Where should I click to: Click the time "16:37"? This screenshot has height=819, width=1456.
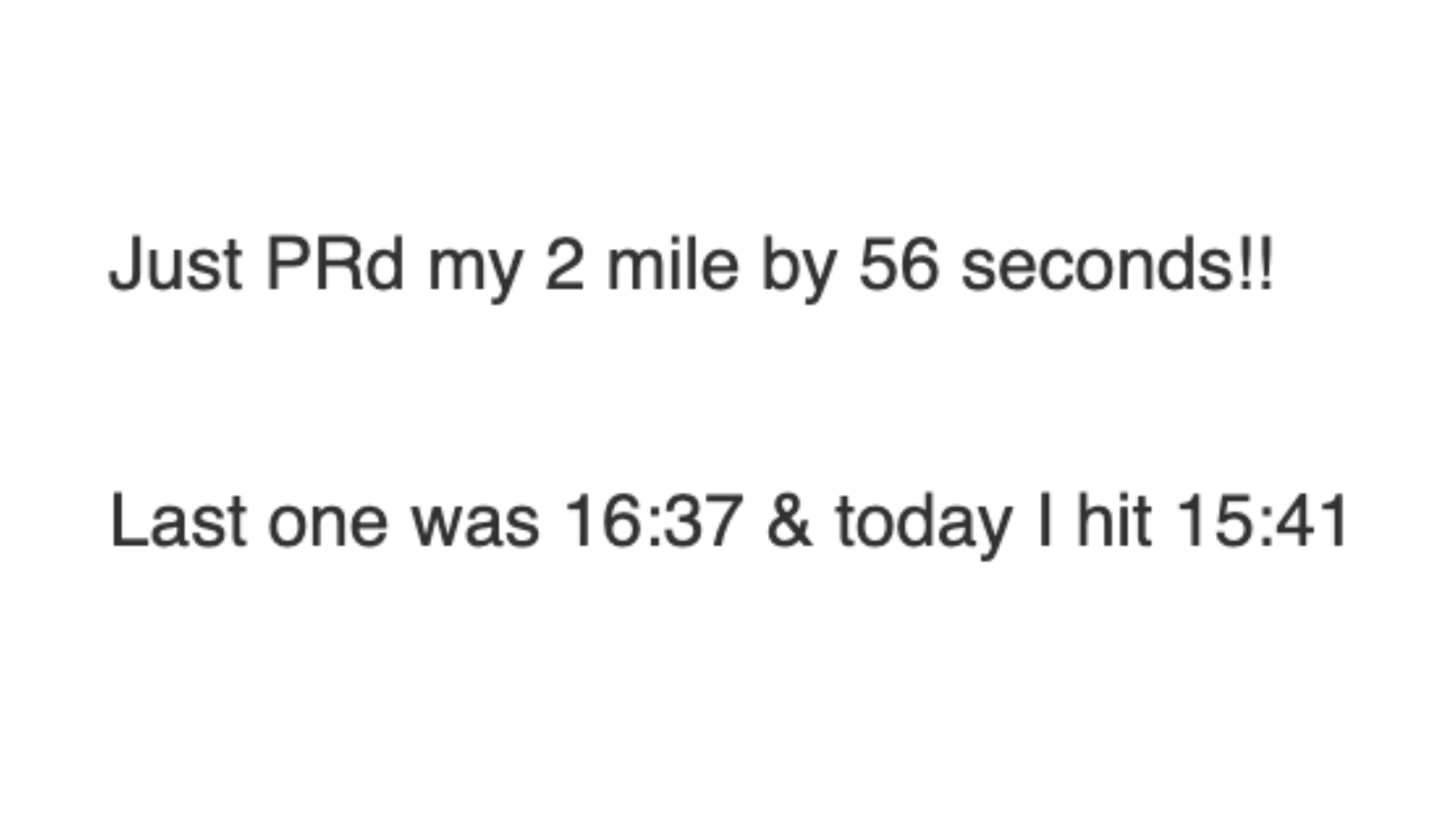pos(653,520)
